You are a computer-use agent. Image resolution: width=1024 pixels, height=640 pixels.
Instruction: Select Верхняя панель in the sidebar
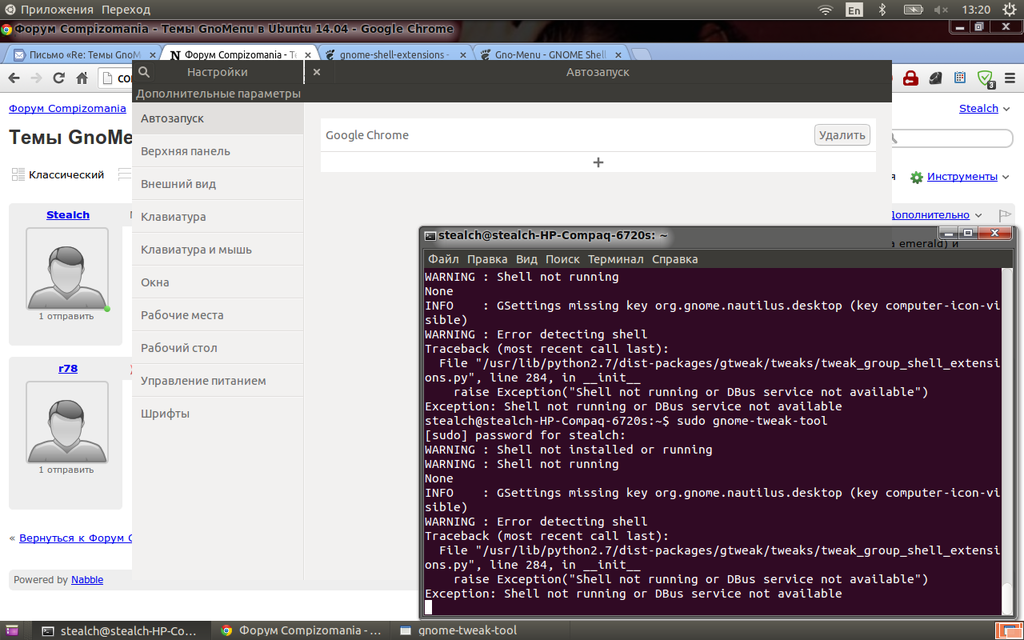pos(185,151)
